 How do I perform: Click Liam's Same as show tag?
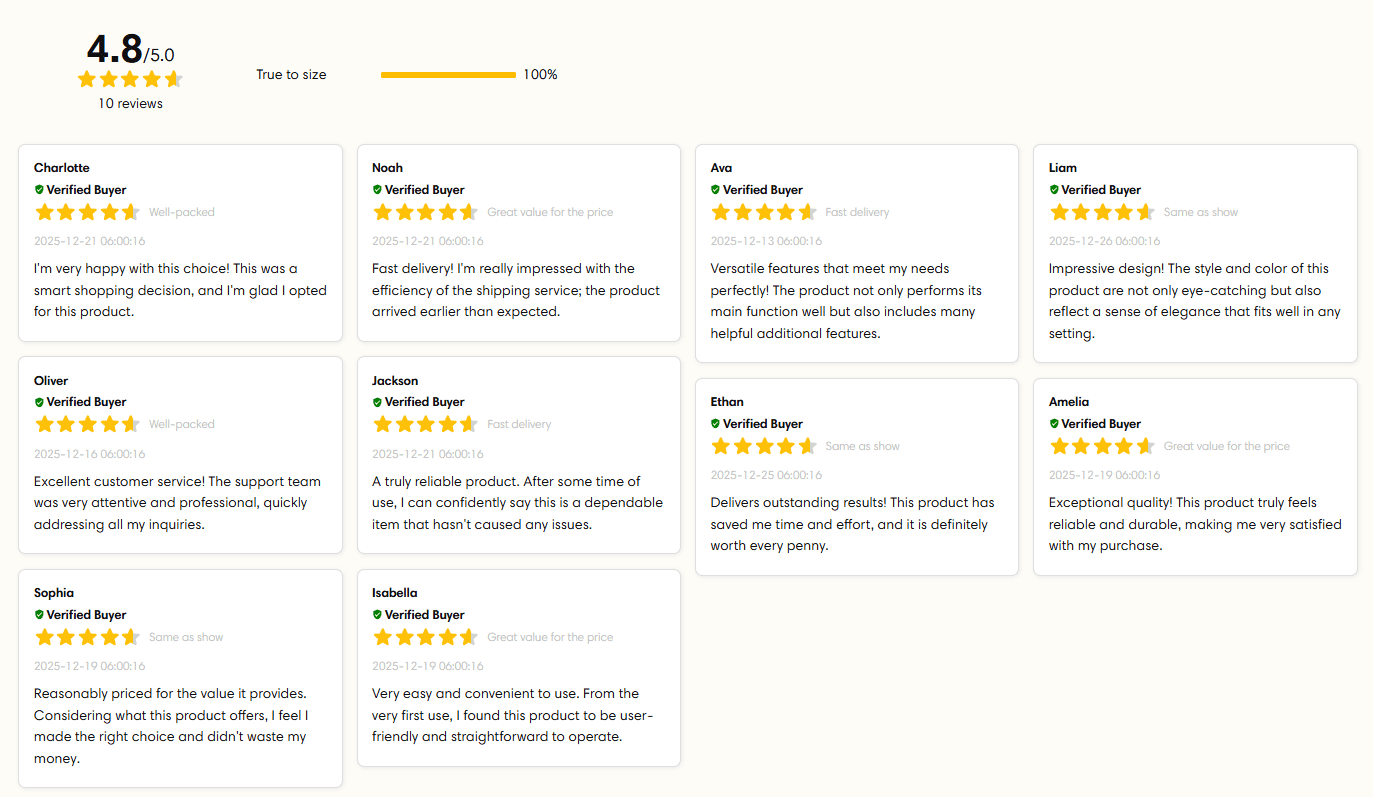[x=1201, y=212]
